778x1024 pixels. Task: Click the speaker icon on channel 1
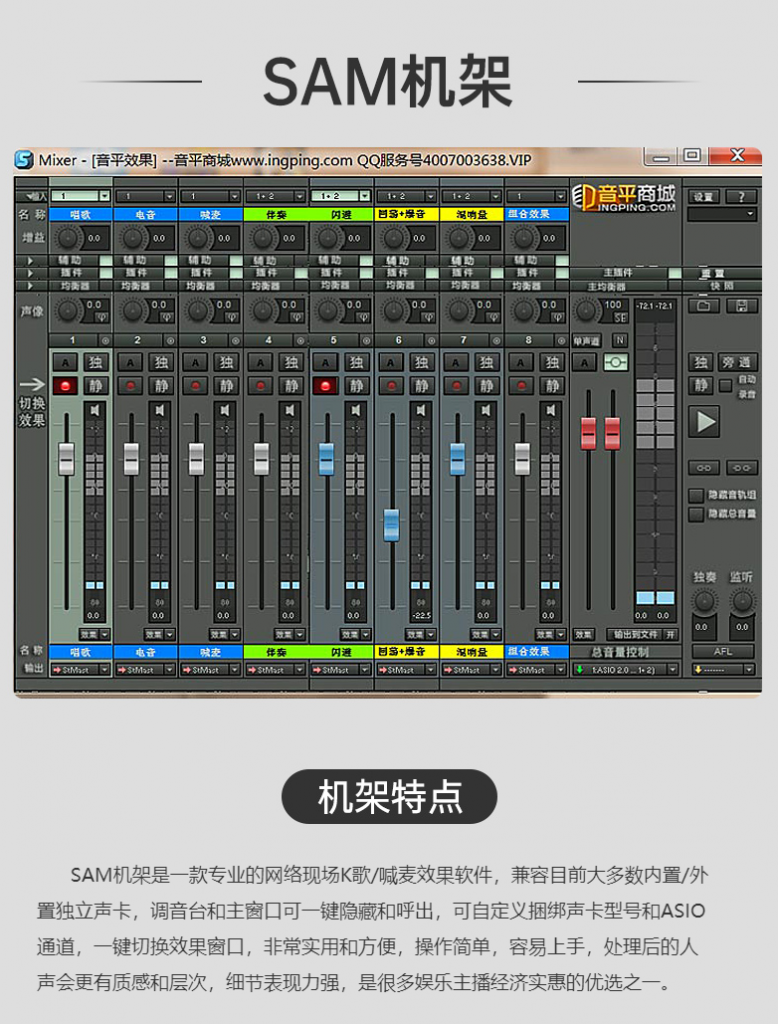click(95, 410)
